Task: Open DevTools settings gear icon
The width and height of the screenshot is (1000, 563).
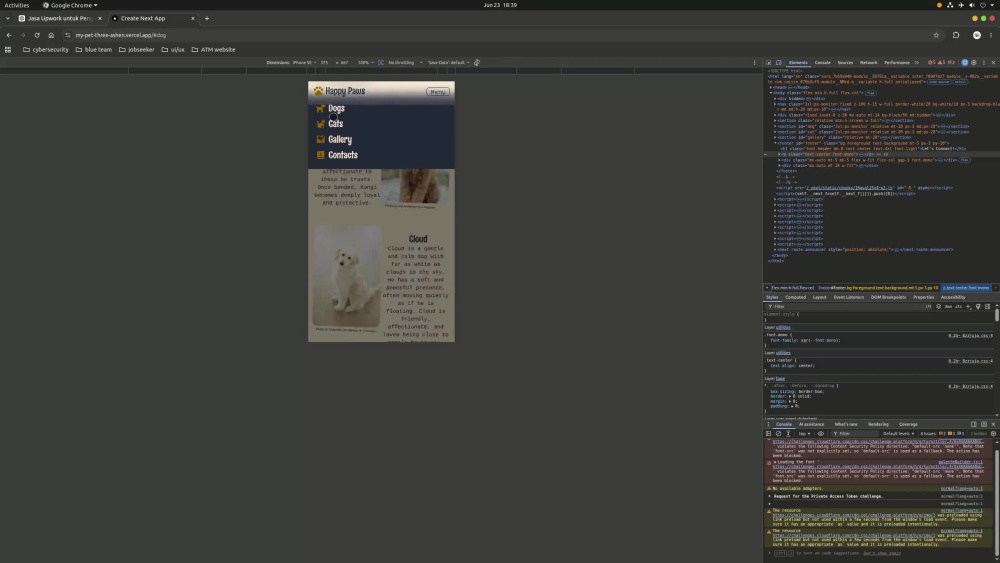Action: [974, 62]
